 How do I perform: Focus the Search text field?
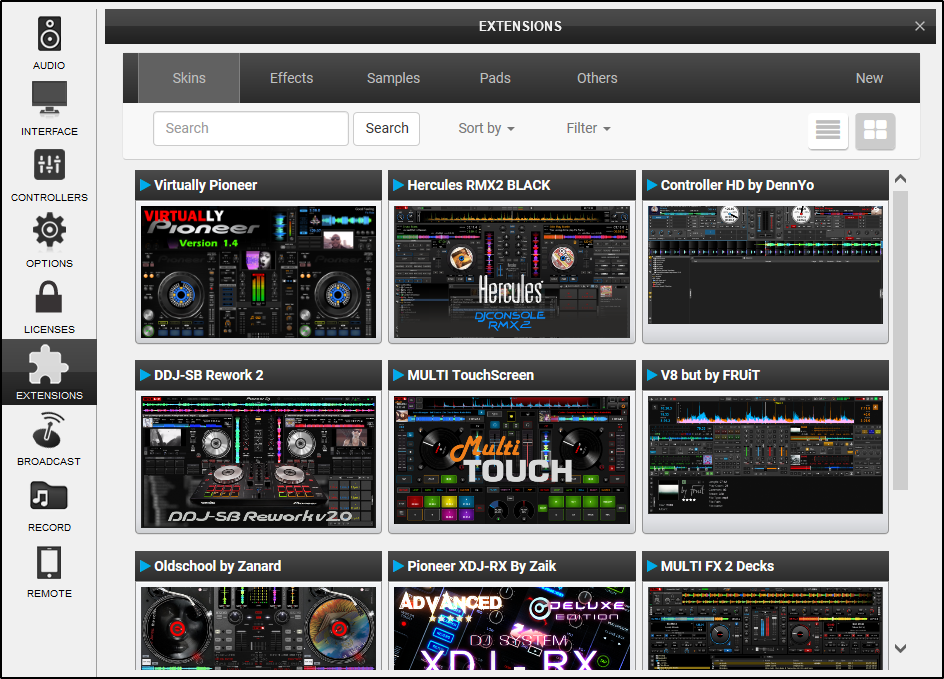click(x=250, y=128)
